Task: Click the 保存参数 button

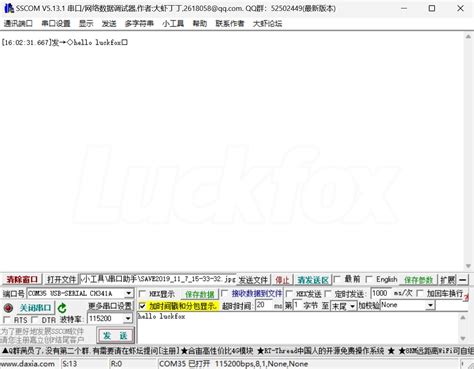Action: (x=418, y=280)
